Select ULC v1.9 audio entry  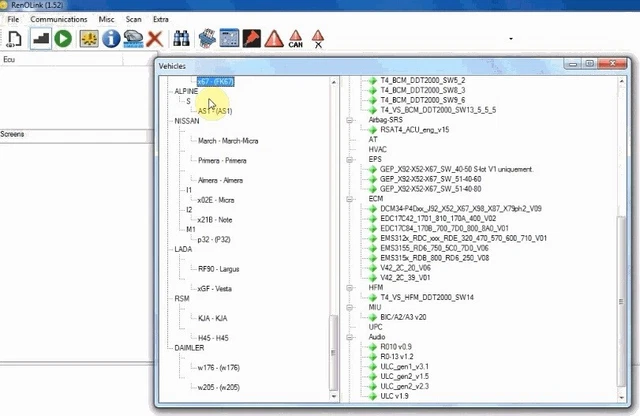tap(394, 396)
